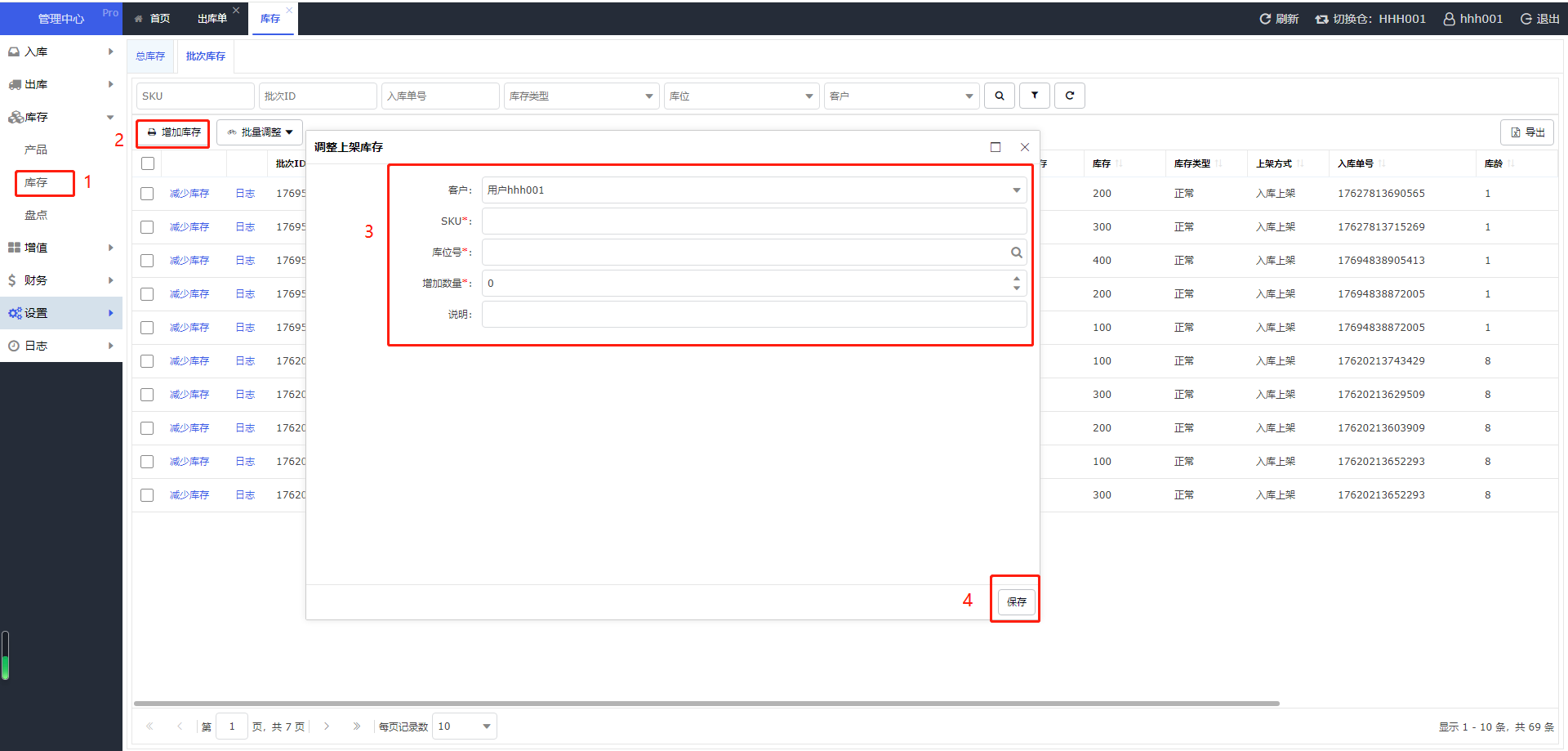Click 导出 export button
The height and width of the screenshot is (751, 1568).
pyautogui.click(x=1527, y=132)
